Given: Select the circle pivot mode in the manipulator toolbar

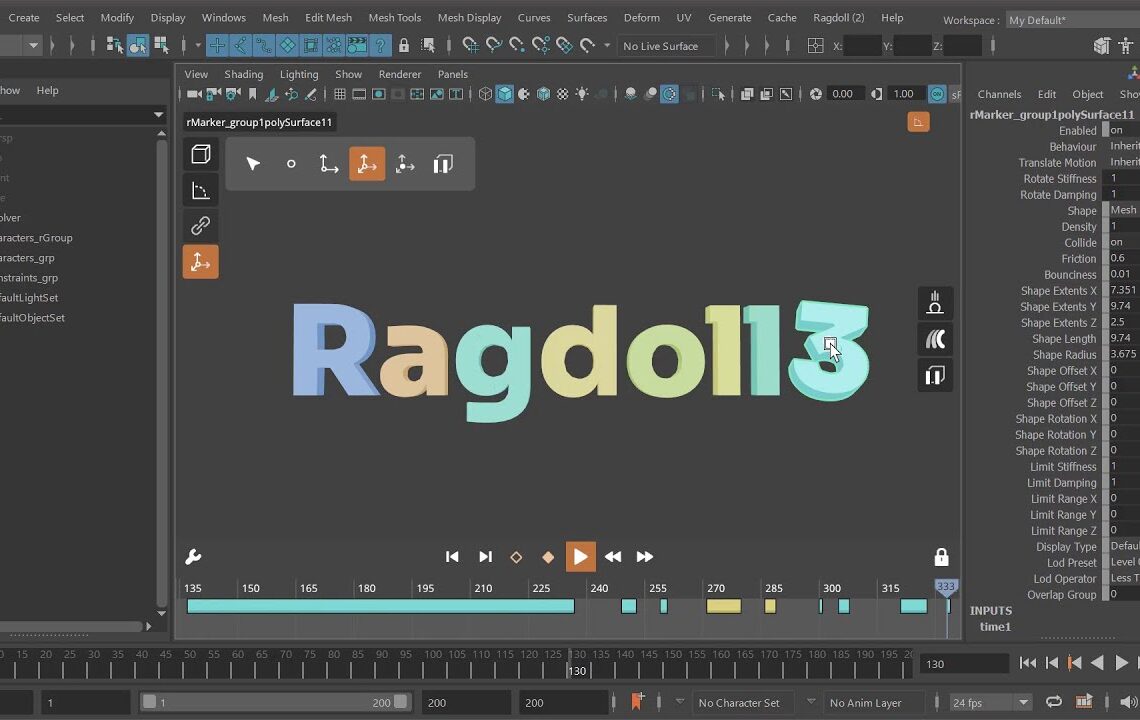Looking at the screenshot, I should pyautogui.click(x=291, y=163).
